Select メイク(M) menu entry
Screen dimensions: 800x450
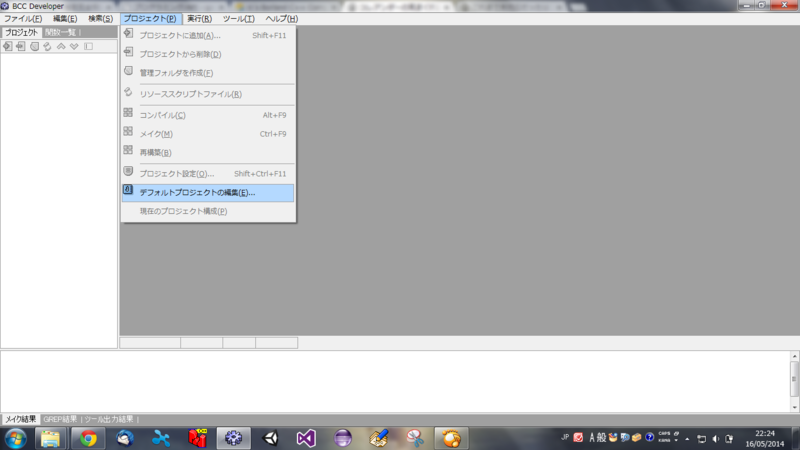[208, 134]
